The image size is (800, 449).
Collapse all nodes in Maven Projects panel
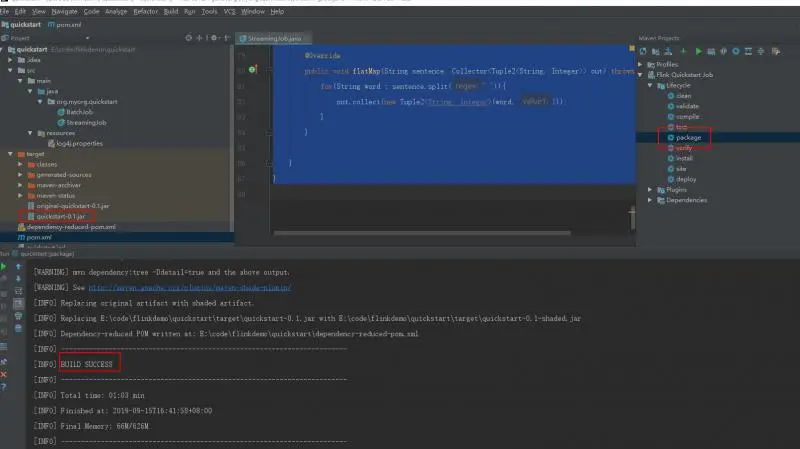(x=761, y=52)
